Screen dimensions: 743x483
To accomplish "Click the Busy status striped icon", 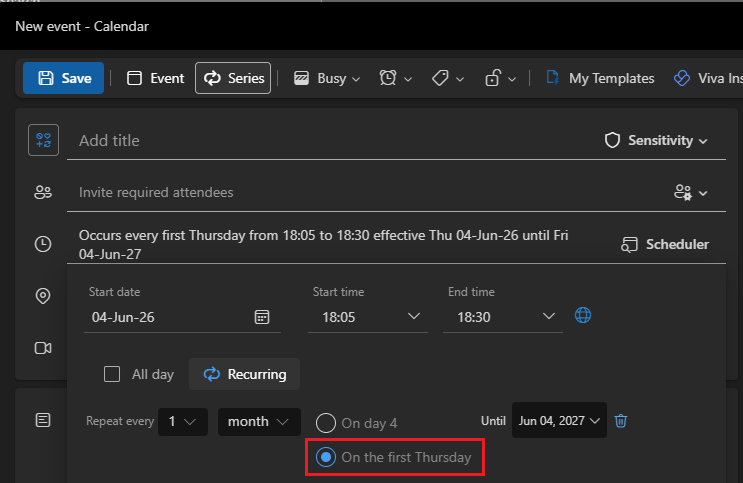I will (301, 78).
